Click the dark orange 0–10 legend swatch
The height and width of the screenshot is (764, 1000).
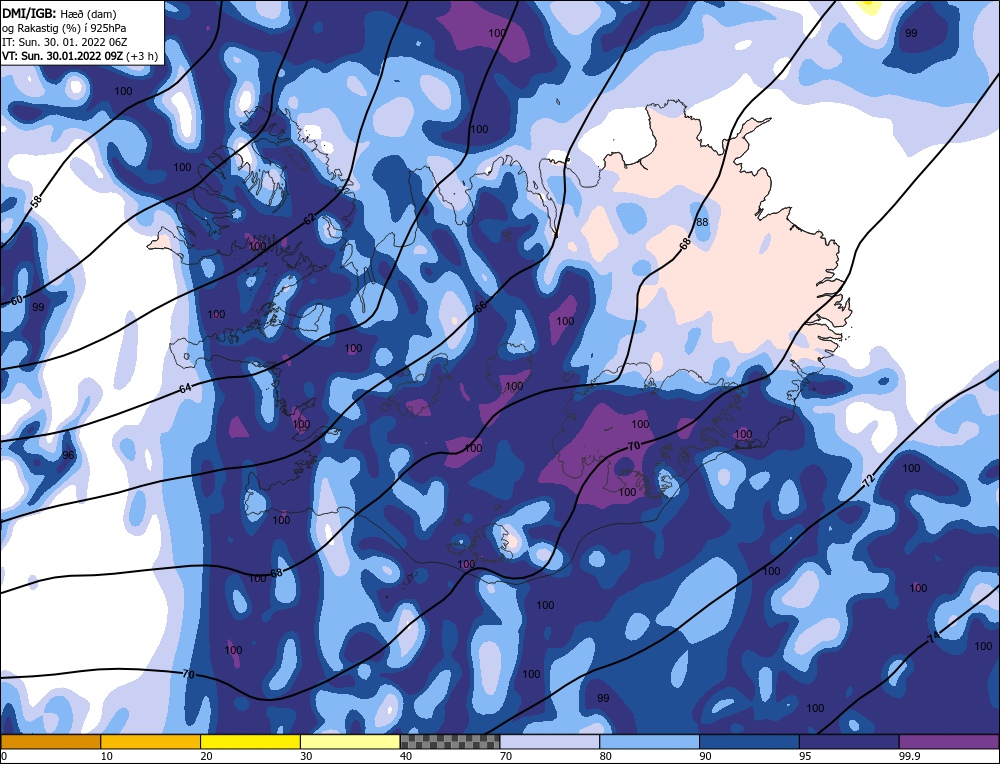[x=50, y=741]
